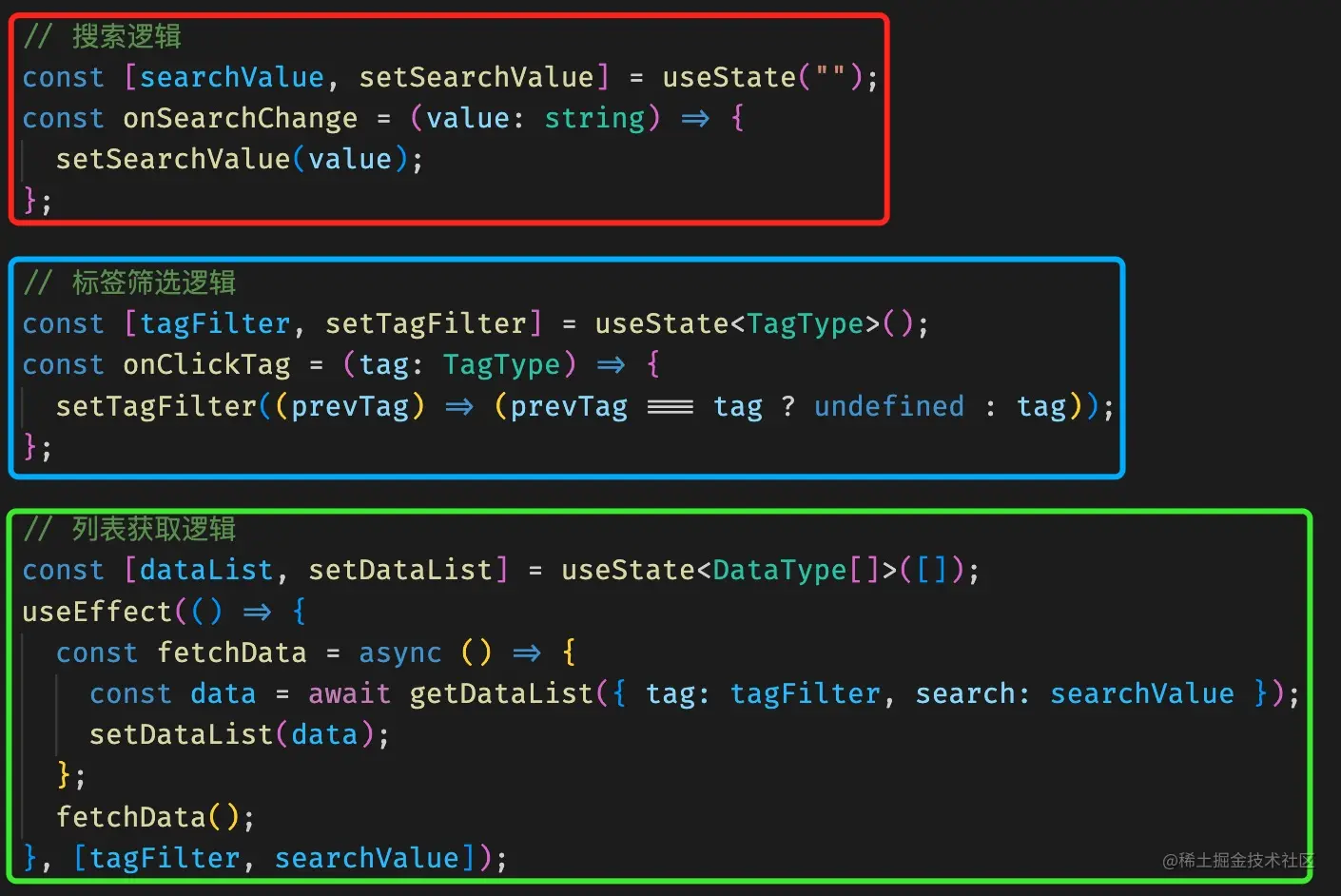This screenshot has width=1341, height=896.
Task: Click the 'undefined' keyword
Action: click(889, 406)
